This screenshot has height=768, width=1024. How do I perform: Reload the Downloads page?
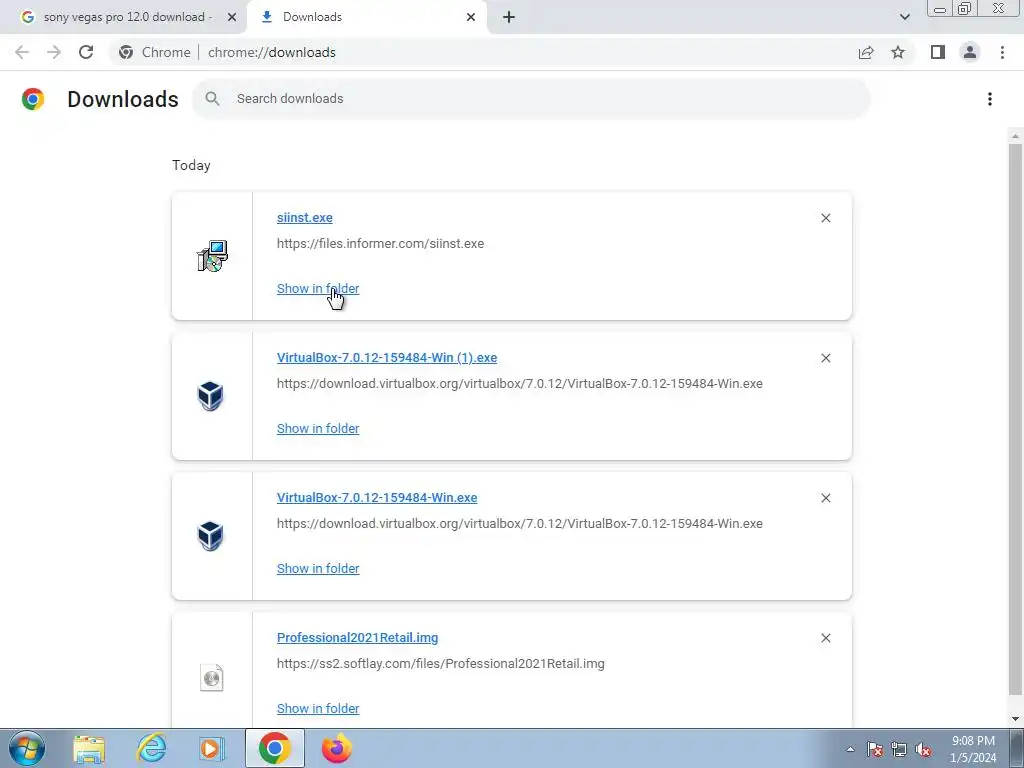[x=86, y=52]
